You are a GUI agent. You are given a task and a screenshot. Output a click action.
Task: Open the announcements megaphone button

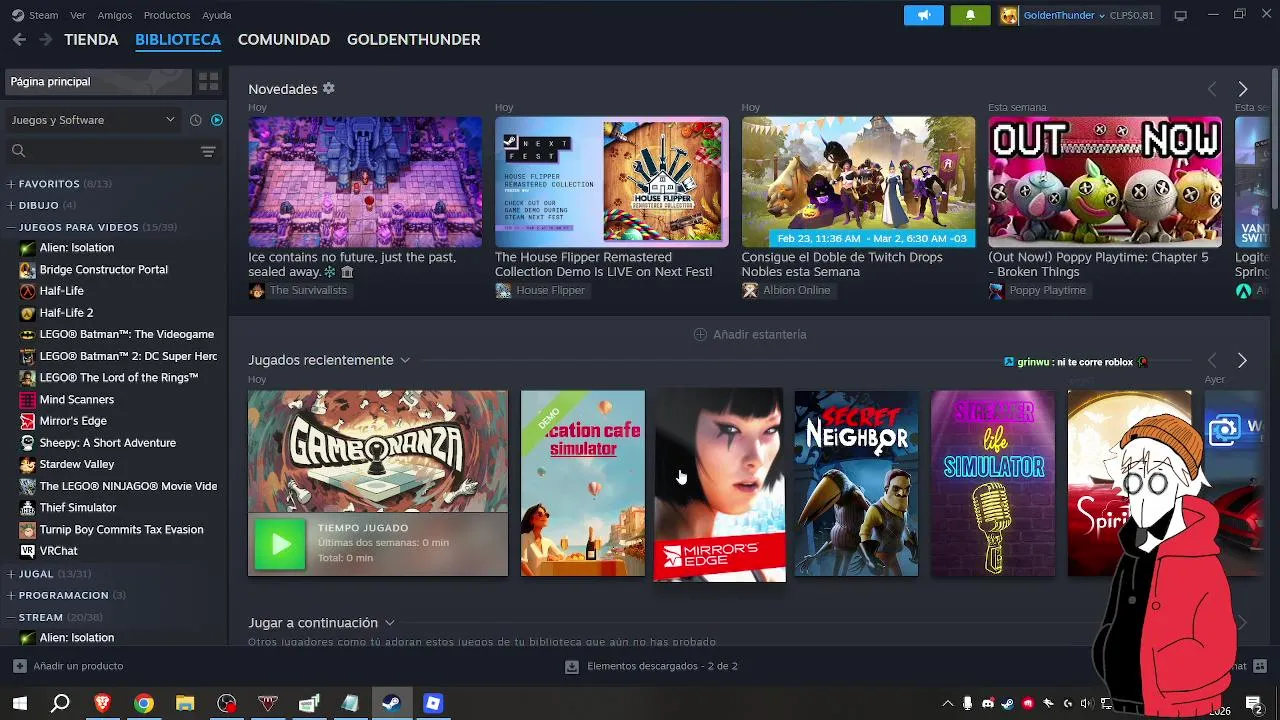coord(923,15)
